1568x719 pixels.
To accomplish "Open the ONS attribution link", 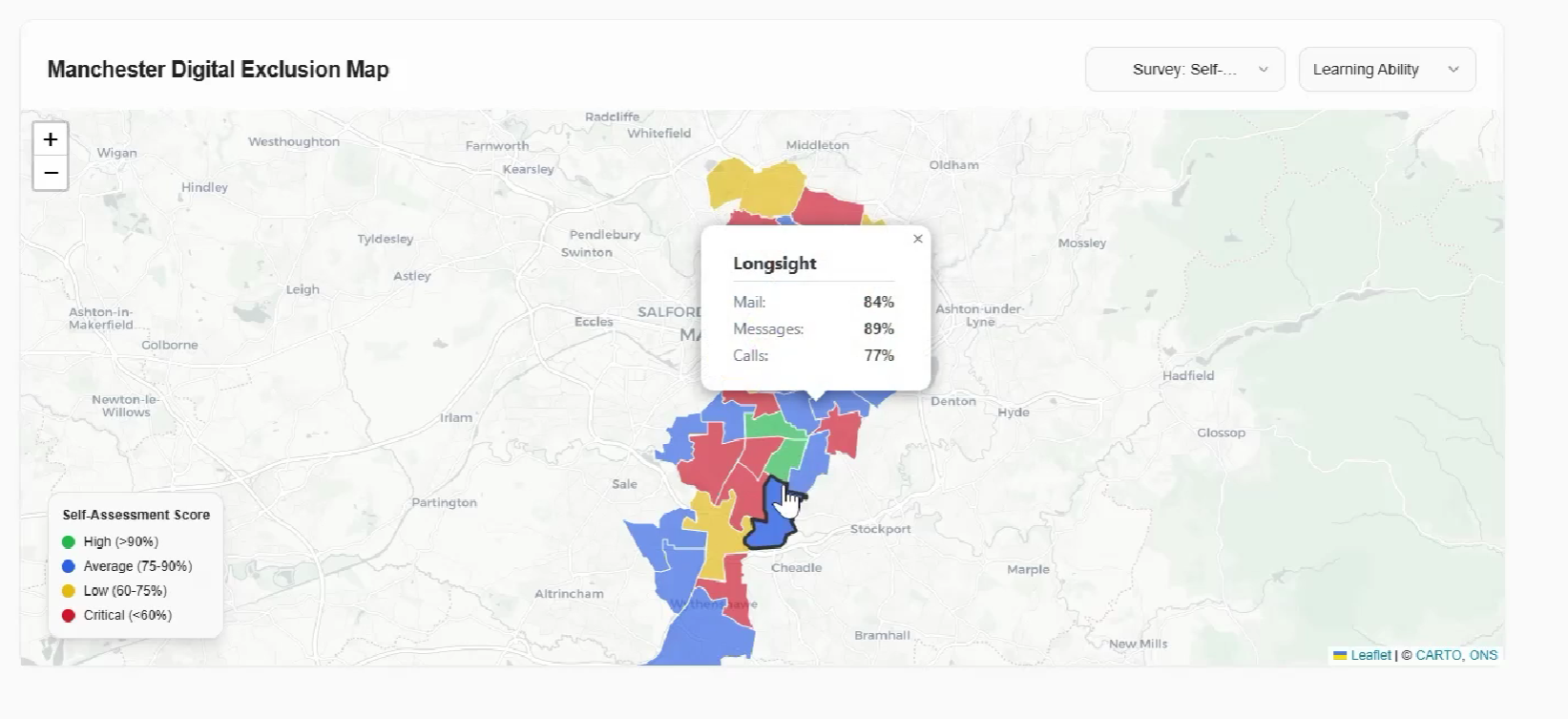I will point(1483,655).
